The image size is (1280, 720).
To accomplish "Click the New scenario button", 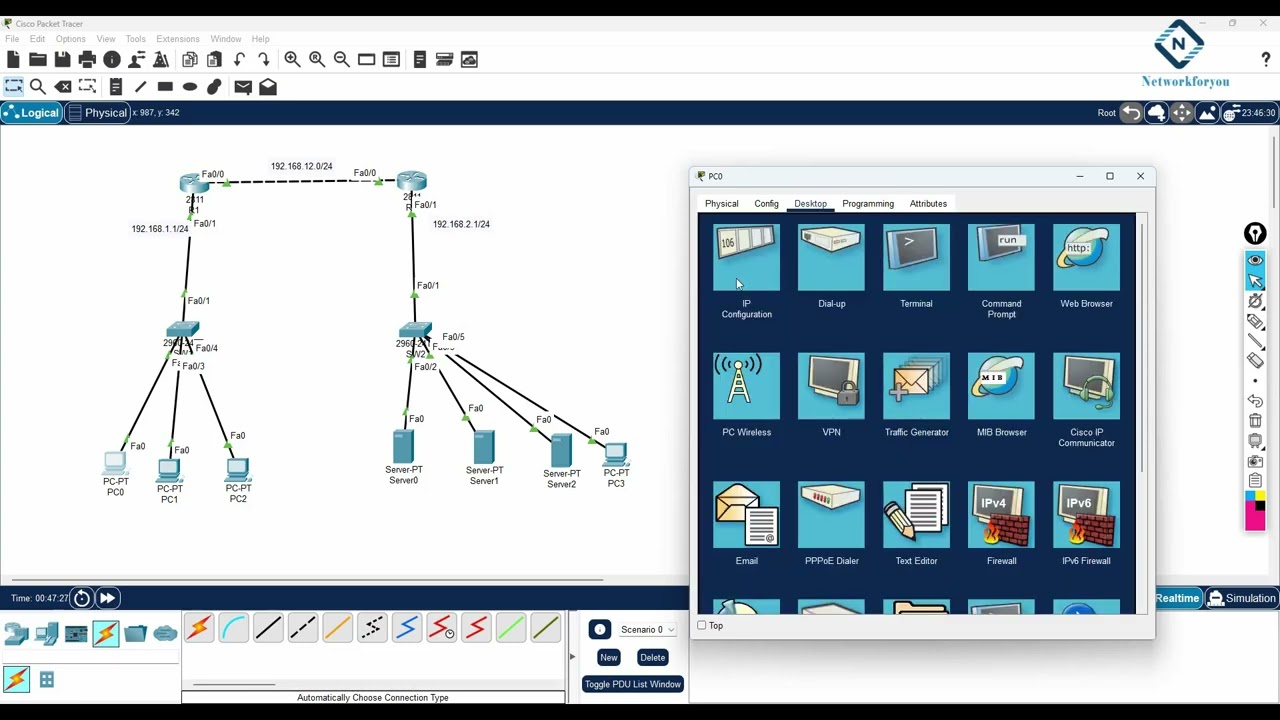I will coord(608,657).
